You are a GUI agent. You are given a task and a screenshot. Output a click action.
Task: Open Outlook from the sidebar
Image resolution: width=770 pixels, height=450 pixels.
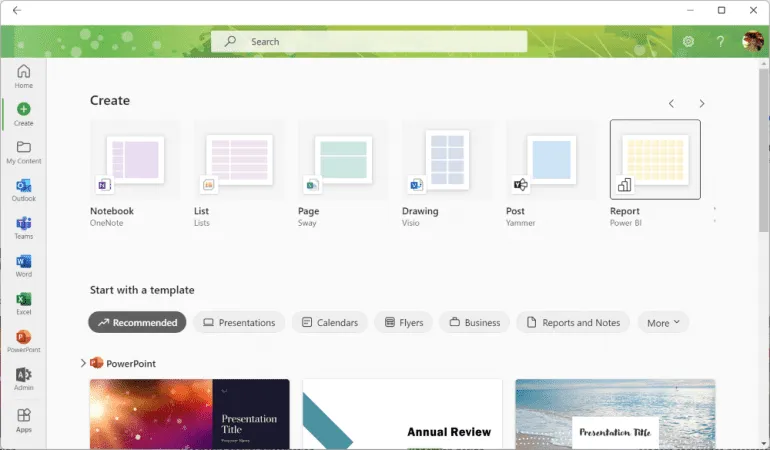[x=23, y=190]
